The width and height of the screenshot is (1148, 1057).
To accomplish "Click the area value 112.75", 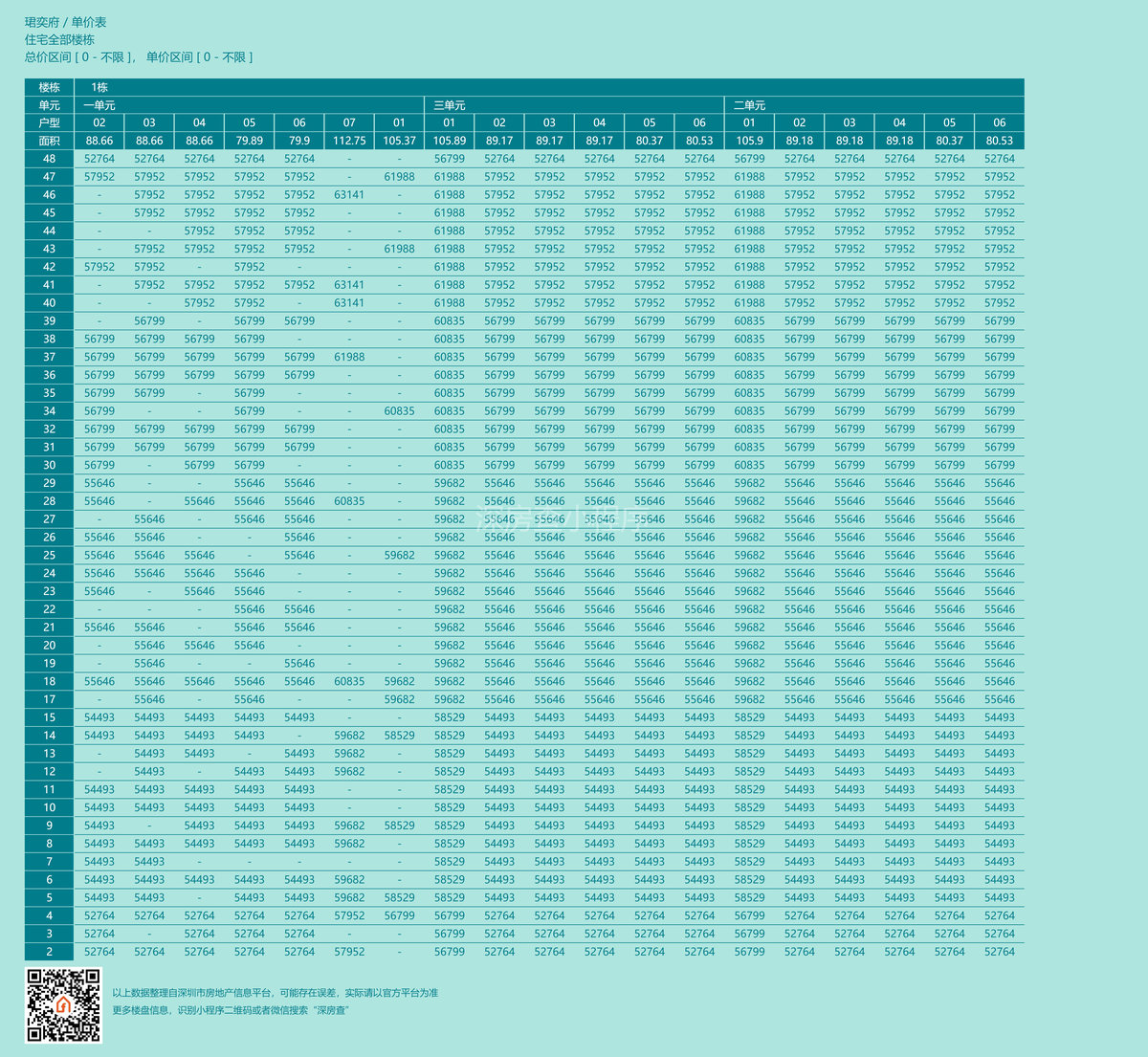I will 349,141.
